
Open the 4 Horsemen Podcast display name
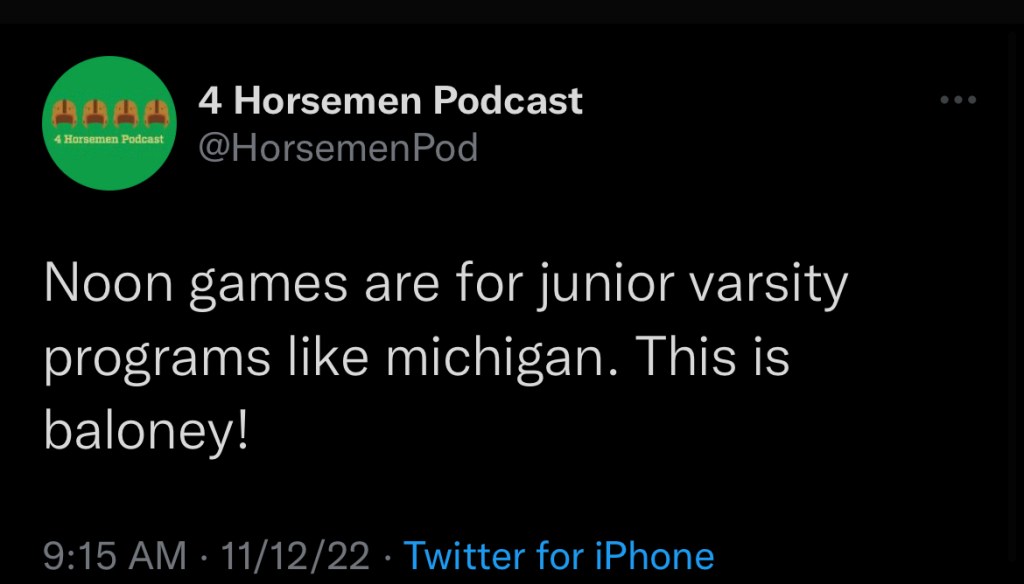point(390,100)
